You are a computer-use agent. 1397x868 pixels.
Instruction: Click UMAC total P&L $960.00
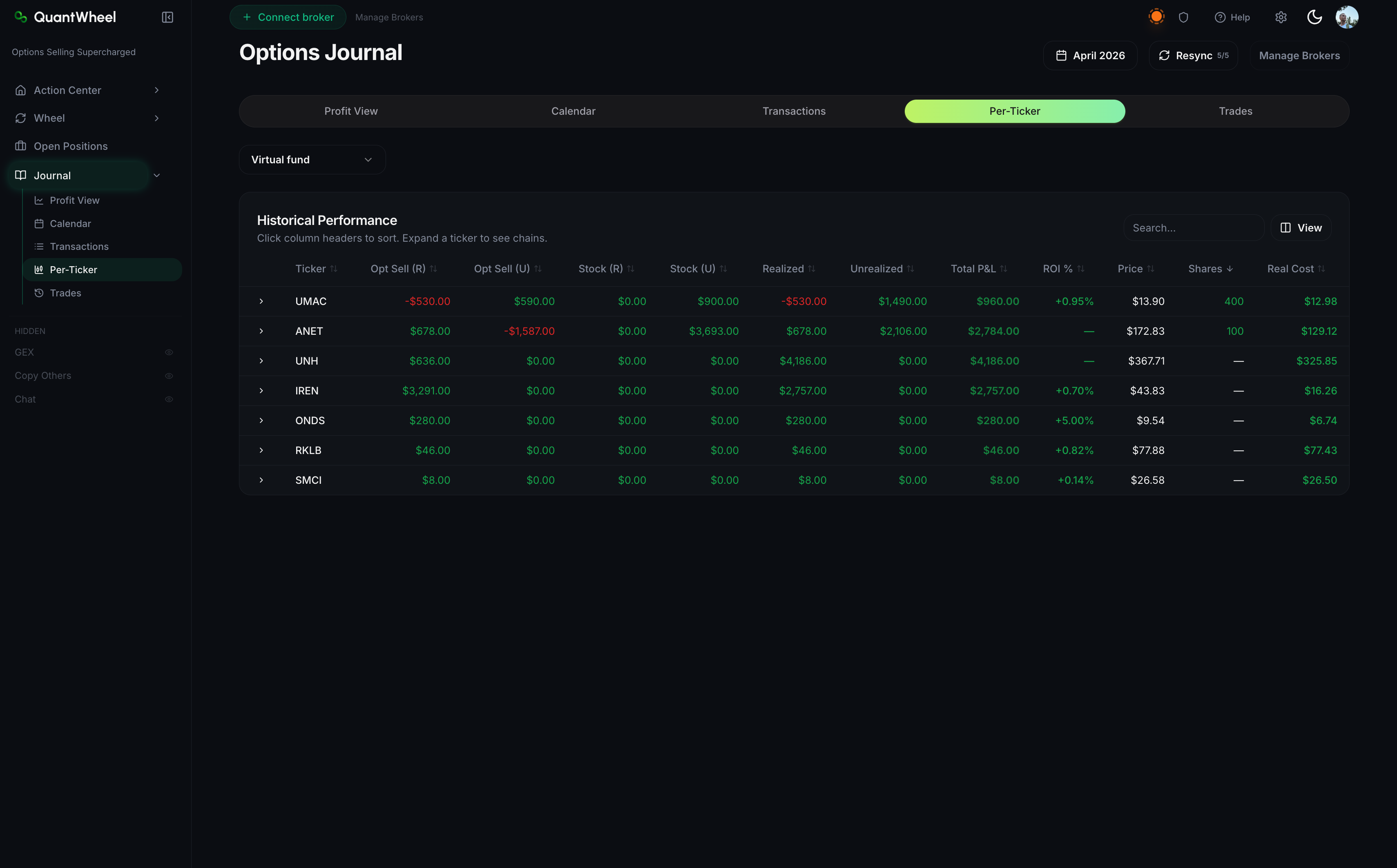(998, 301)
